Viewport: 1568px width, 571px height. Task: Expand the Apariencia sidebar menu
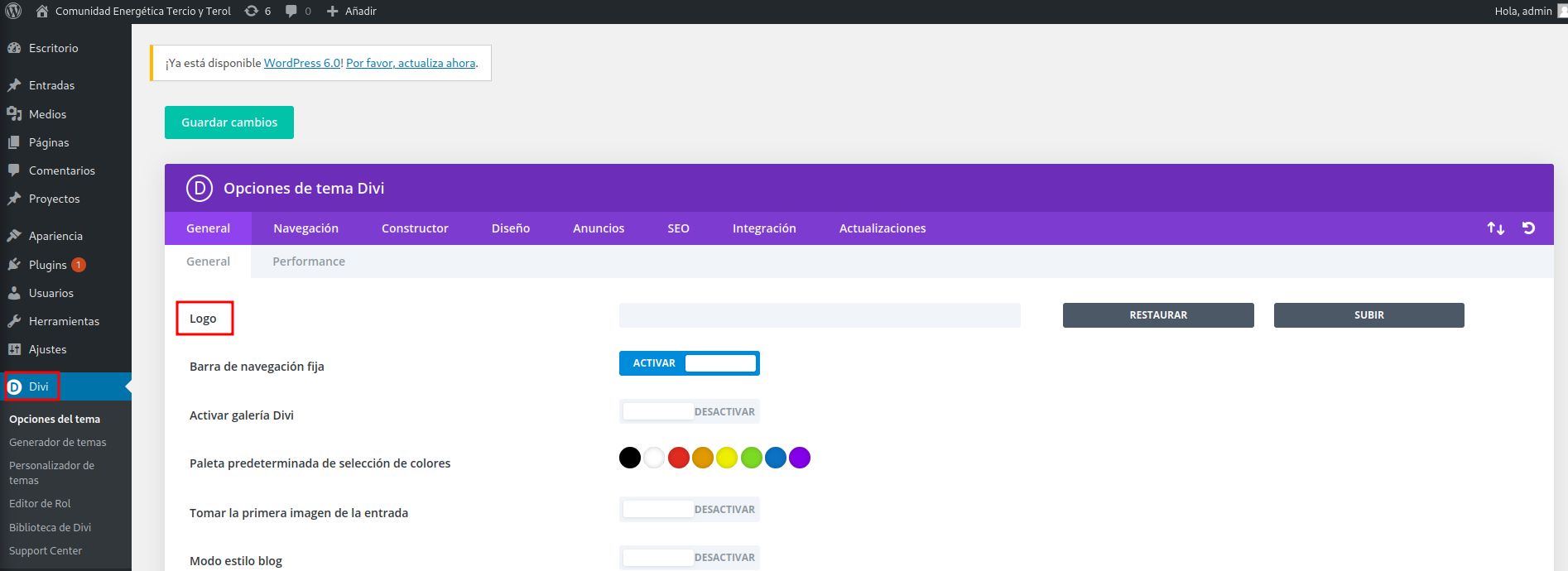point(55,236)
